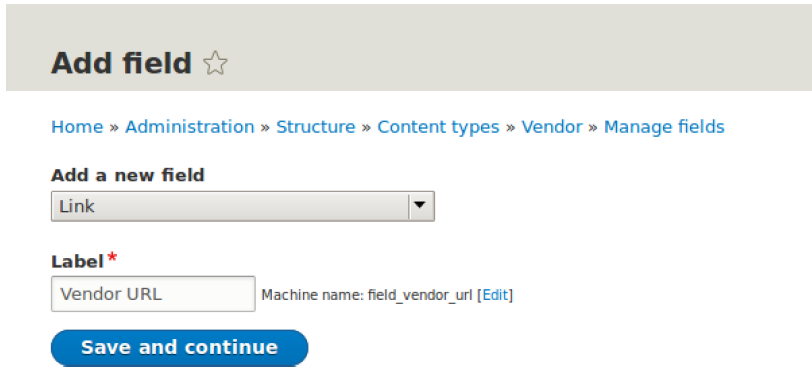
Task: Open the Add a new field select box
Action: [x=242, y=206]
